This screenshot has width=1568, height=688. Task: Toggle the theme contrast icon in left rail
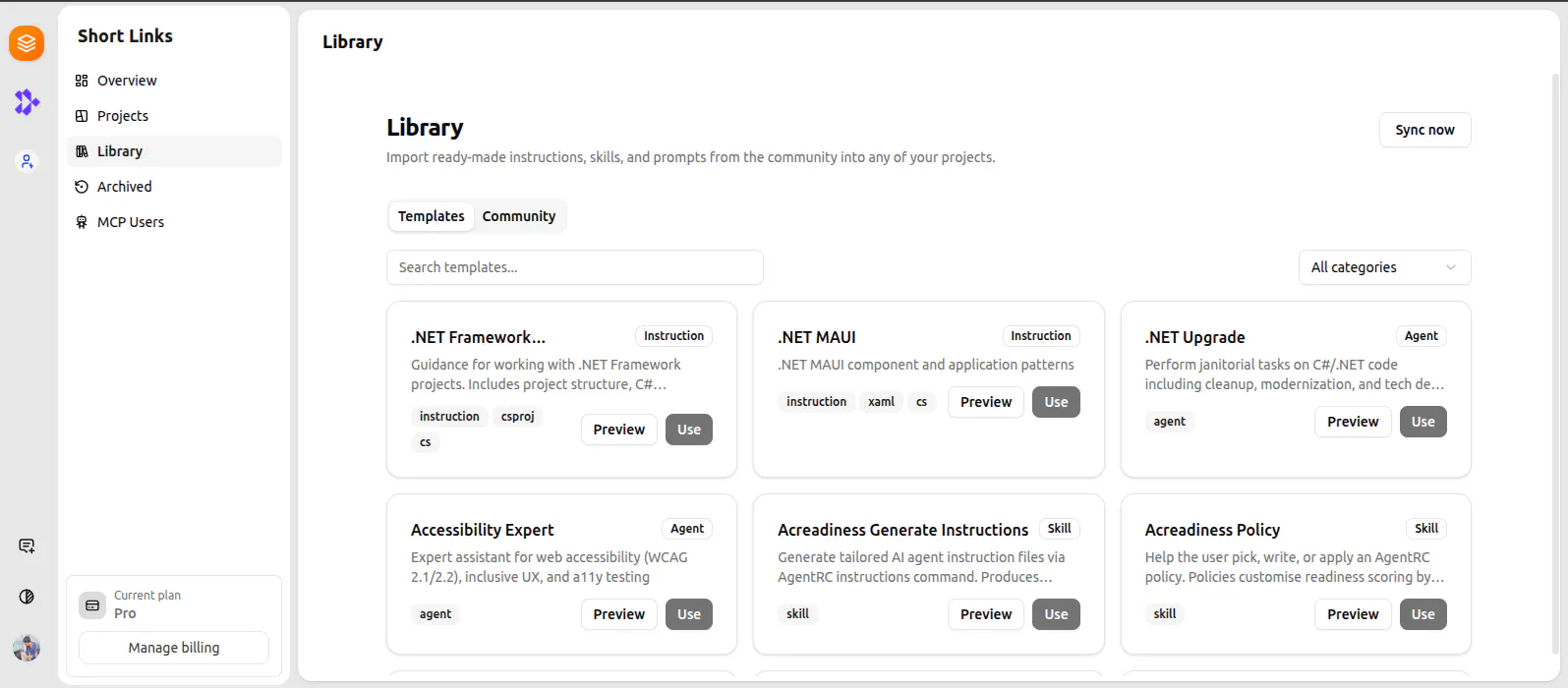[x=27, y=597]
